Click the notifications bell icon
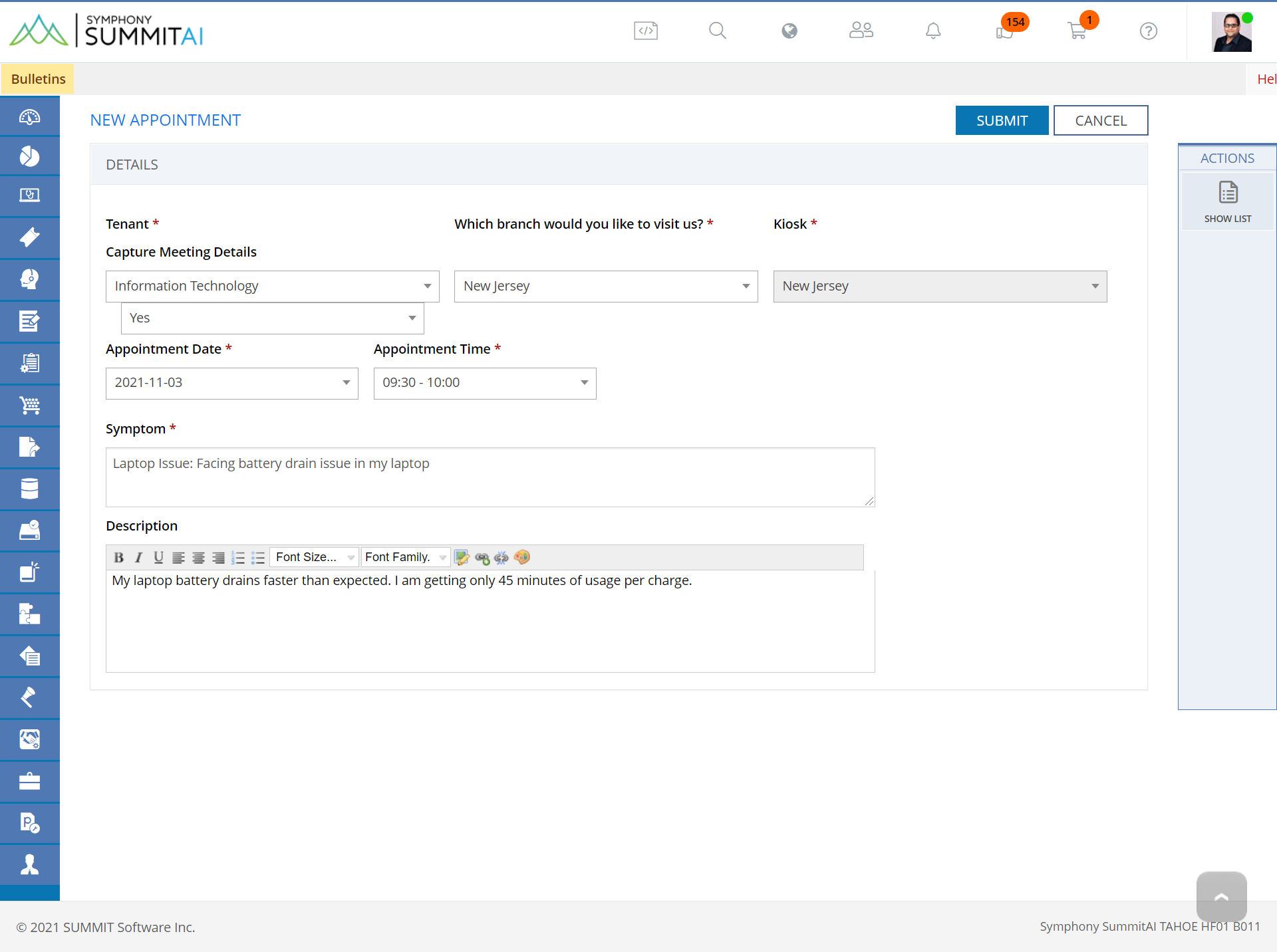This screenshot has width=1277, height=952. click(933, 31)
